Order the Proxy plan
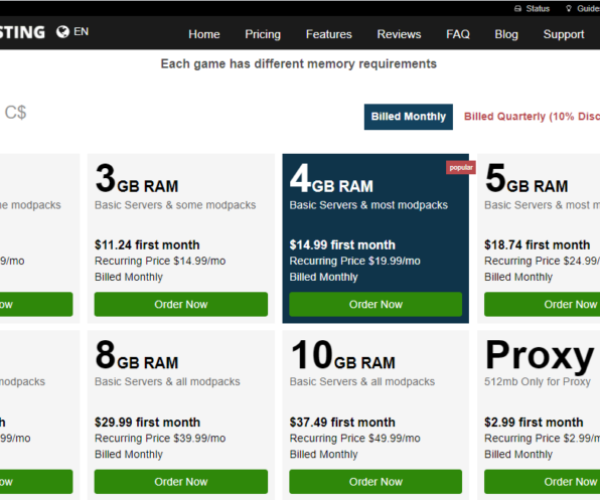Image resolution: width=600 pixels, height=500 pixels. pos(542,481)
